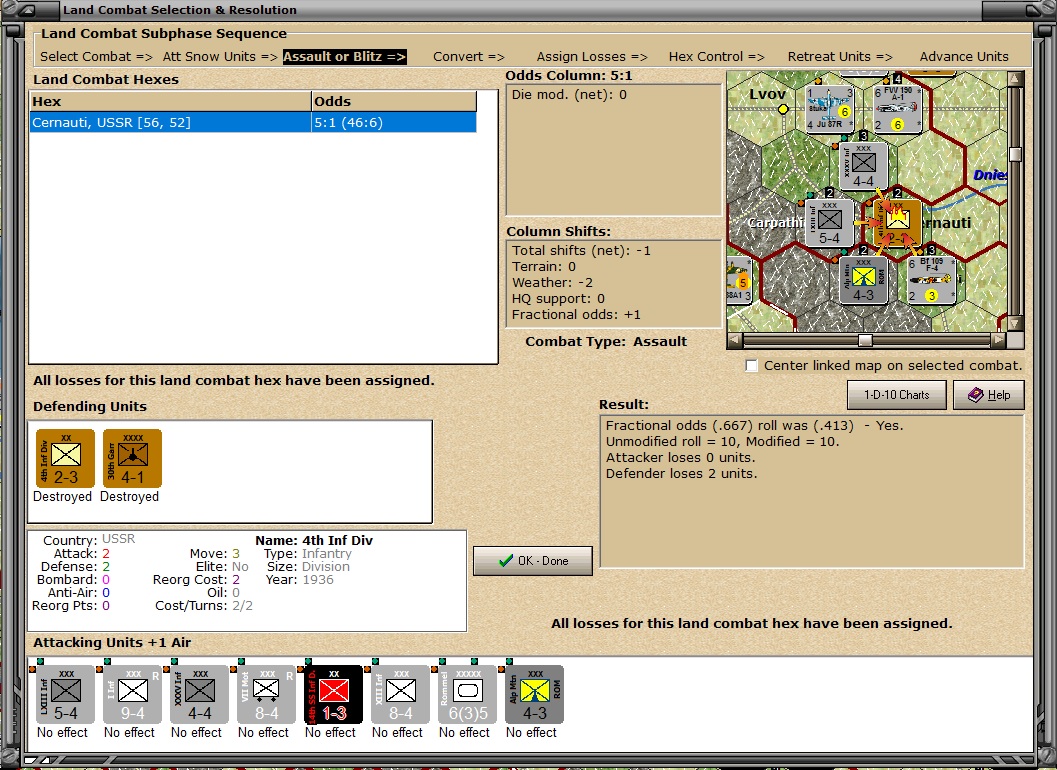This screenshot has height=770, width=1057.
Task: Select the 14th SS Inf 1-3 unit
Action: (333, 694)
